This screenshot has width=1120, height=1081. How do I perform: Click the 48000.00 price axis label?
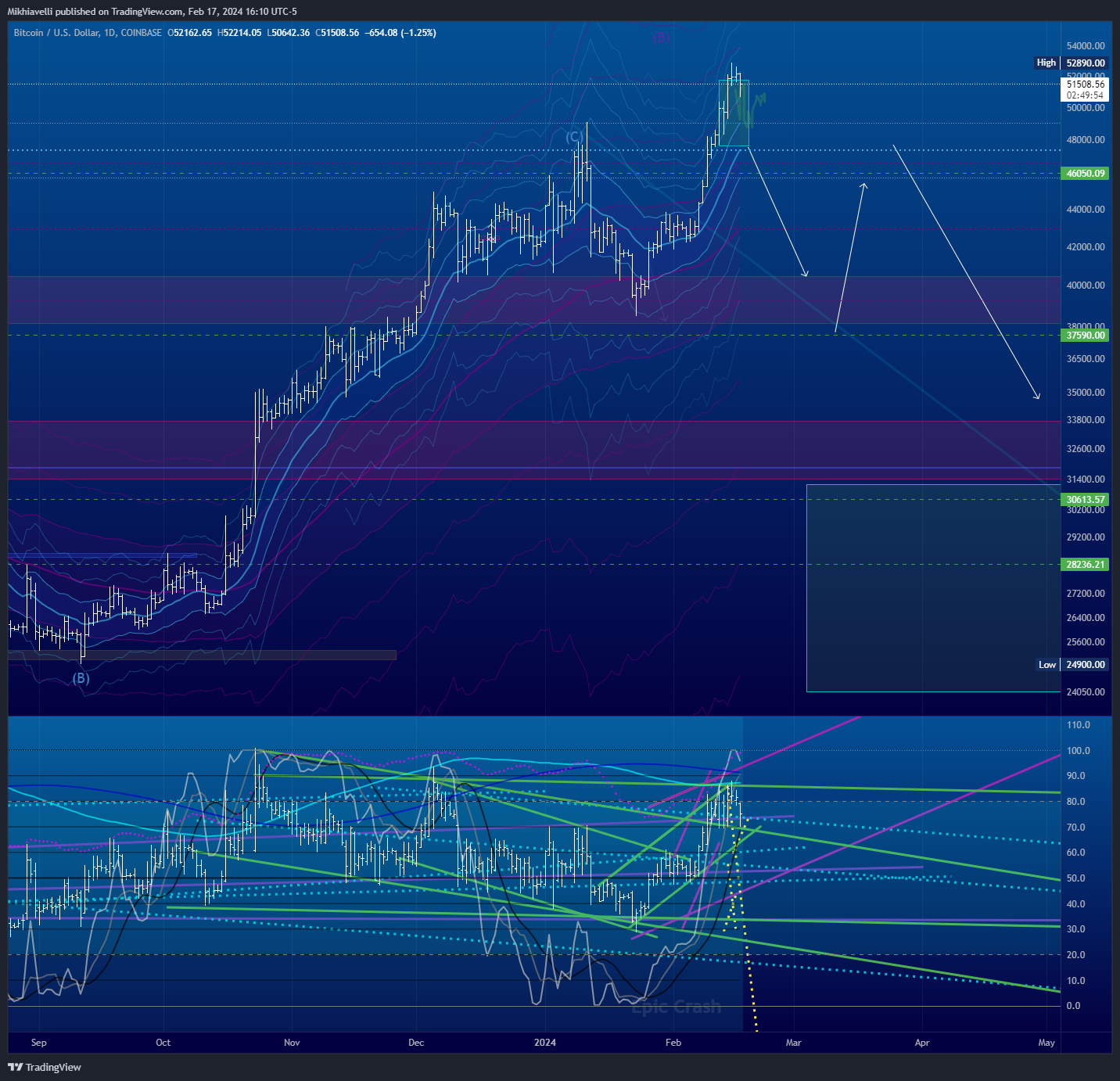pos(1086,140)
